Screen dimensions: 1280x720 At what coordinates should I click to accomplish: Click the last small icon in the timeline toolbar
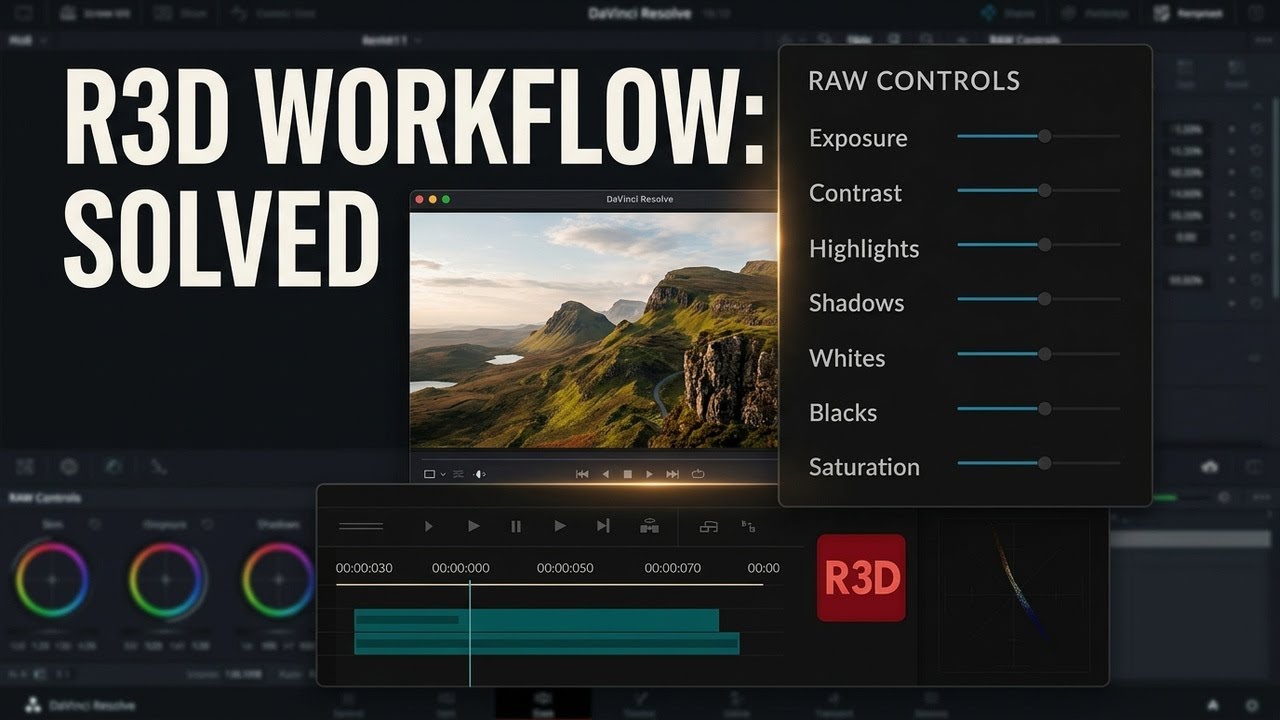(748, 525)
